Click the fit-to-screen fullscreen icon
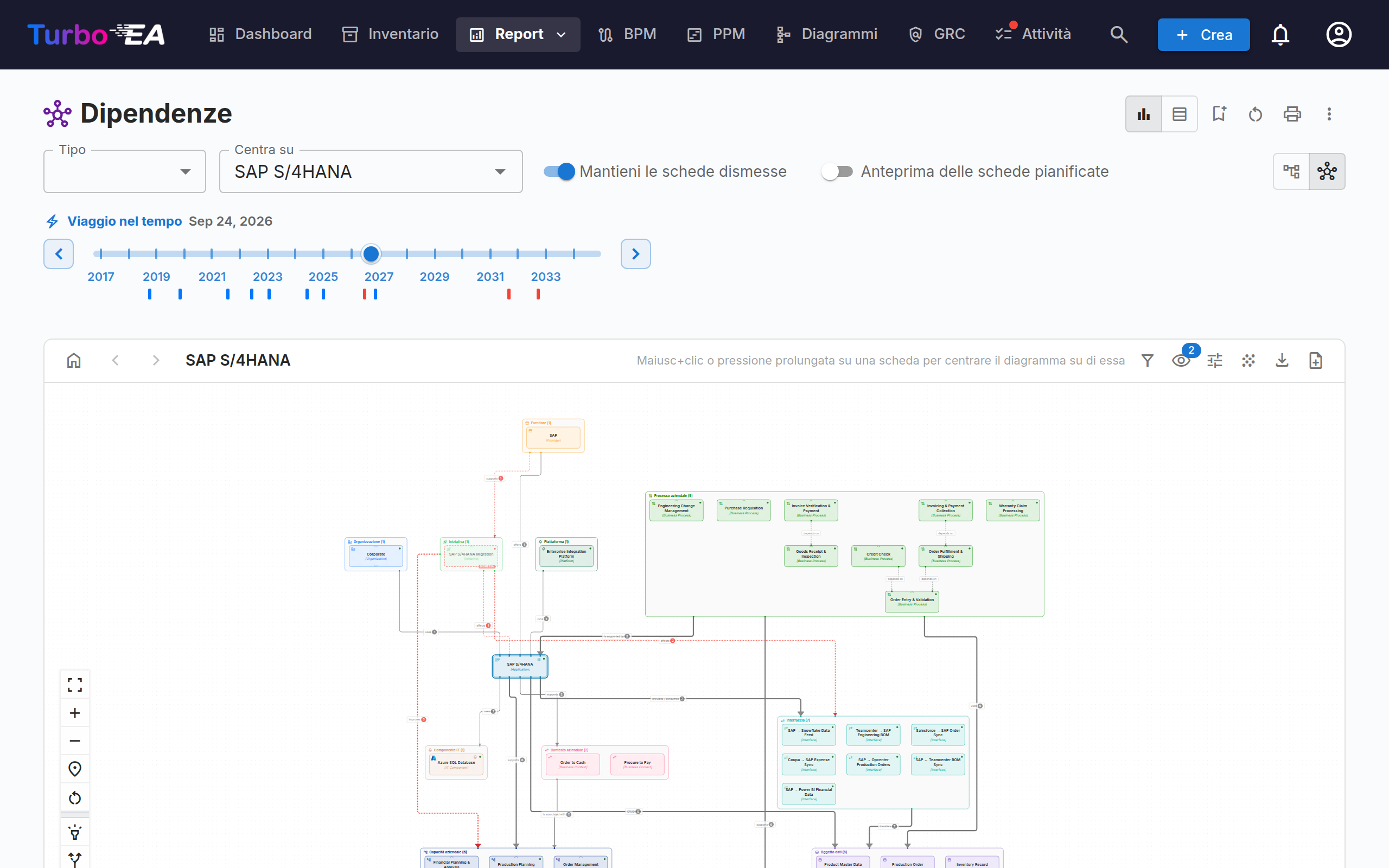The width and height of the screenshot is (1389, 868). (75, 684)
